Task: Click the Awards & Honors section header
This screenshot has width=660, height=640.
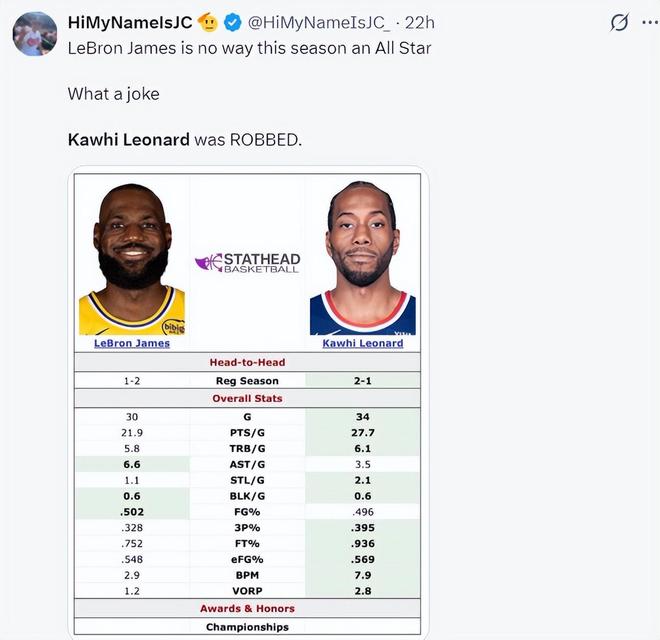Action: click(x=247, y=608)
